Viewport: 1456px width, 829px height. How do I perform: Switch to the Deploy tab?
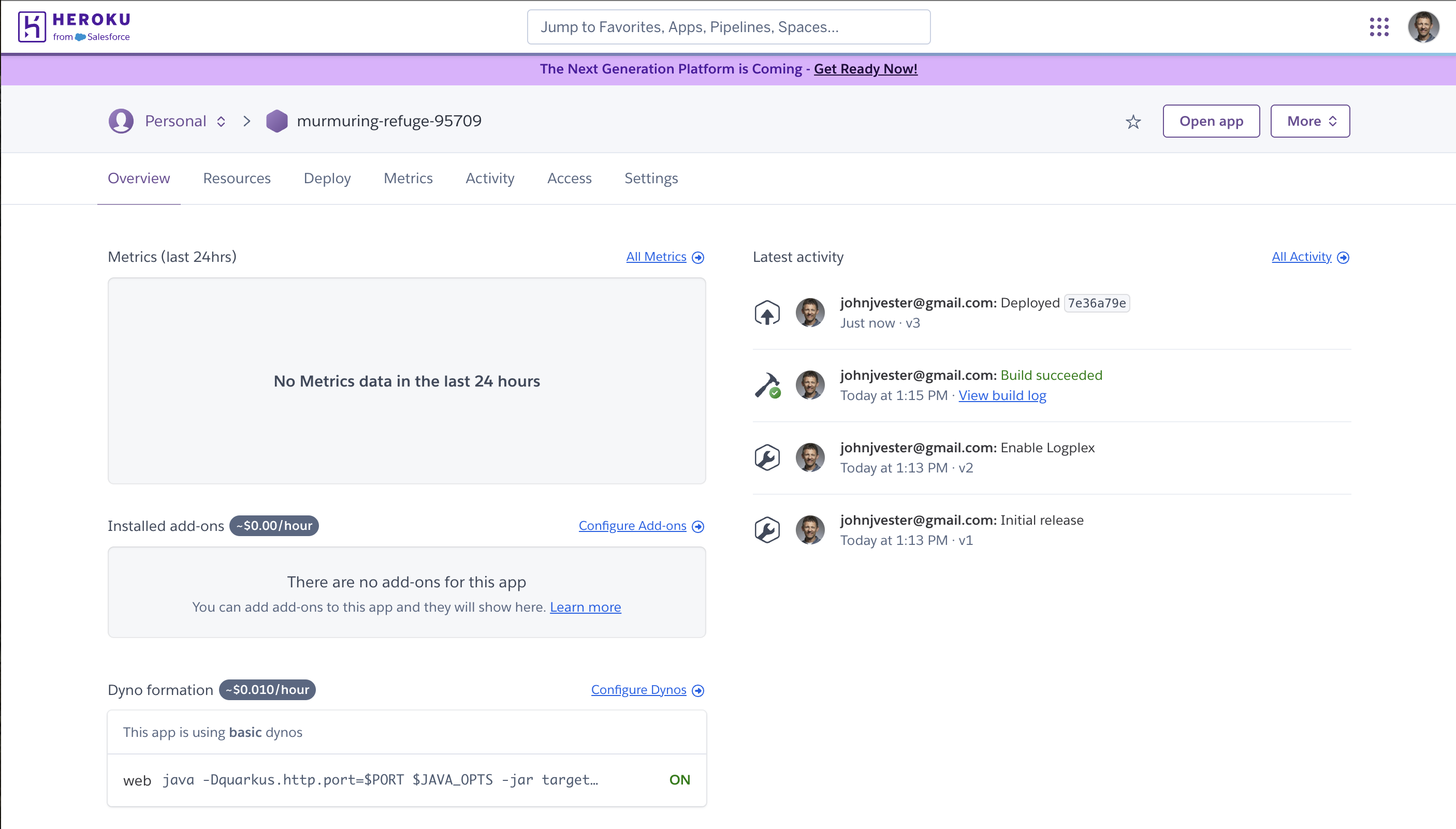point(327,178)
